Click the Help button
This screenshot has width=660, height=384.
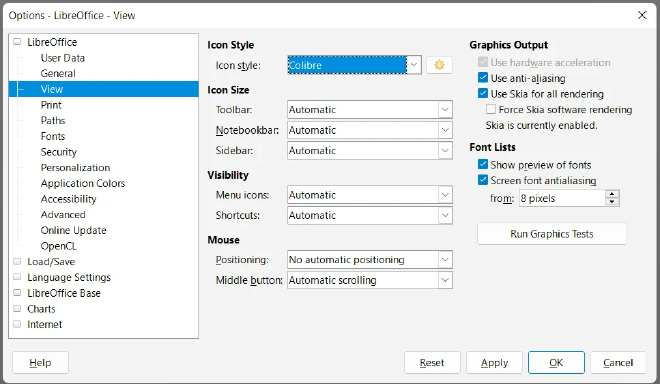pyautogui.click(x=40, y=363)
